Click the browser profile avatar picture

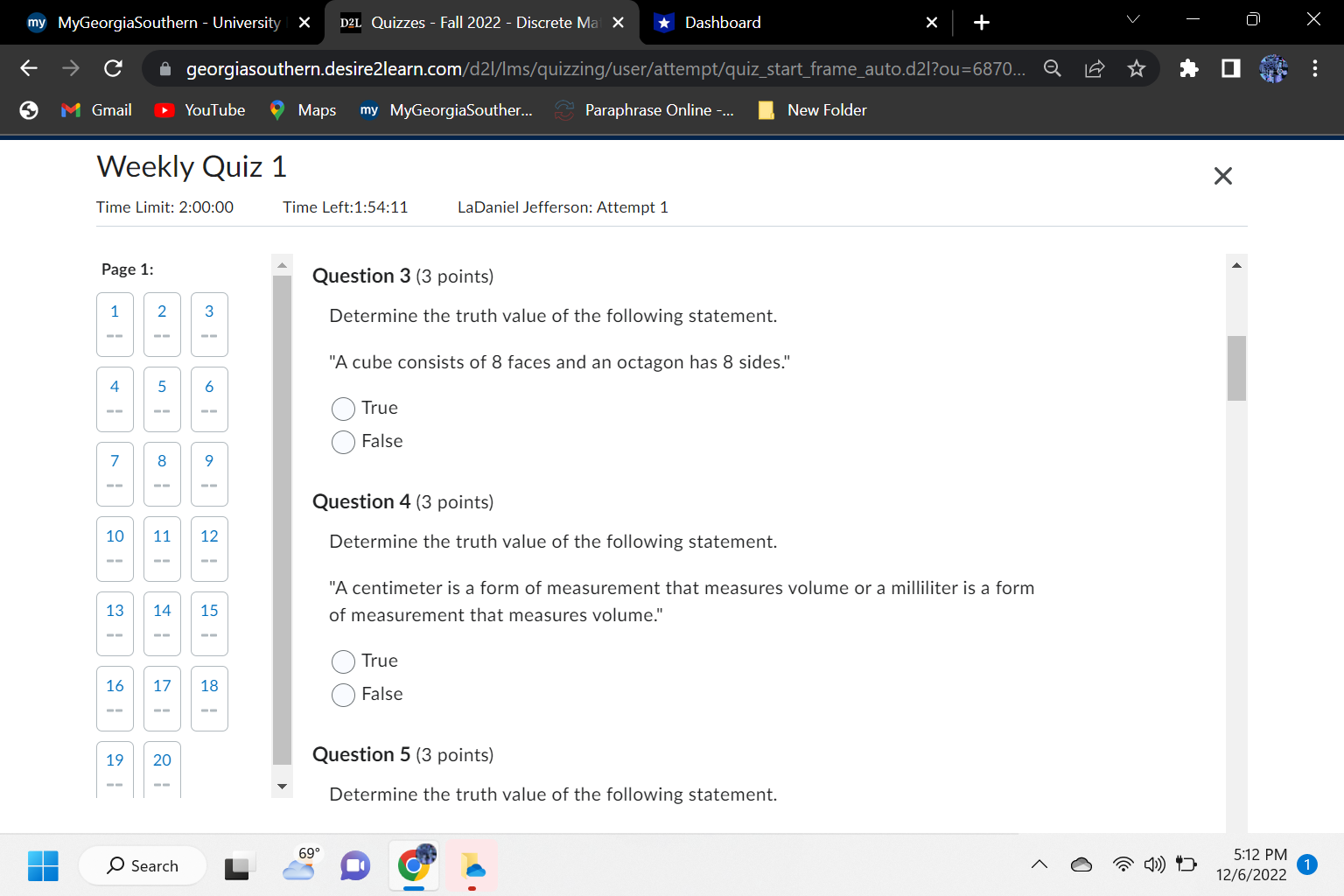1273,68
